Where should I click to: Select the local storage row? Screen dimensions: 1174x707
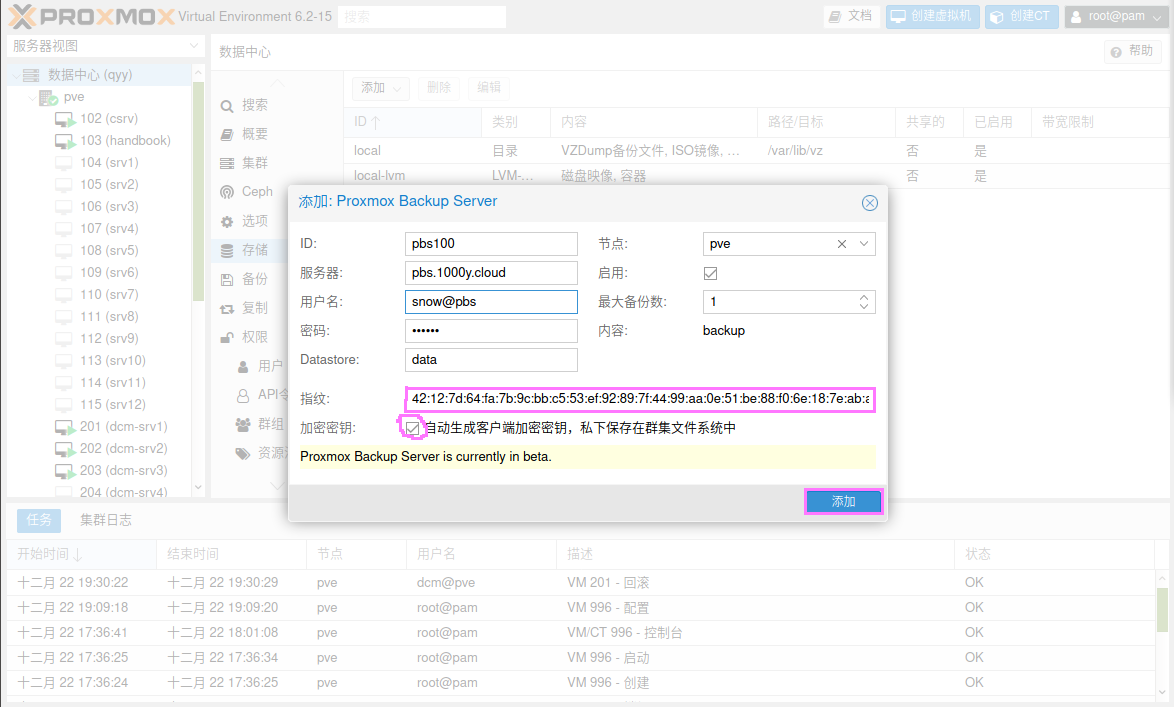pos(756,151)
